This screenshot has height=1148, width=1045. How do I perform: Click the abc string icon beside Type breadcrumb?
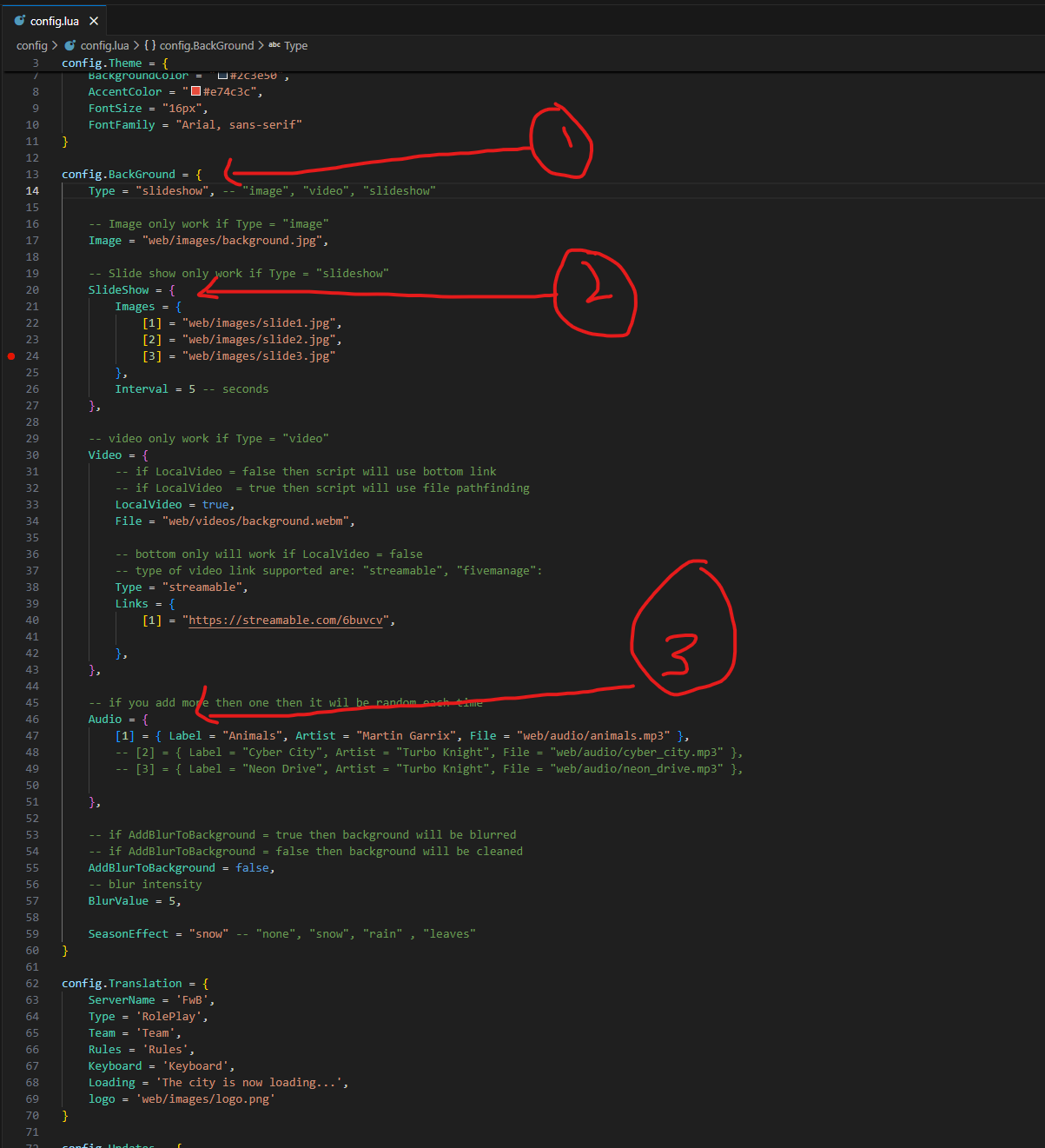[x=274, y=45]
